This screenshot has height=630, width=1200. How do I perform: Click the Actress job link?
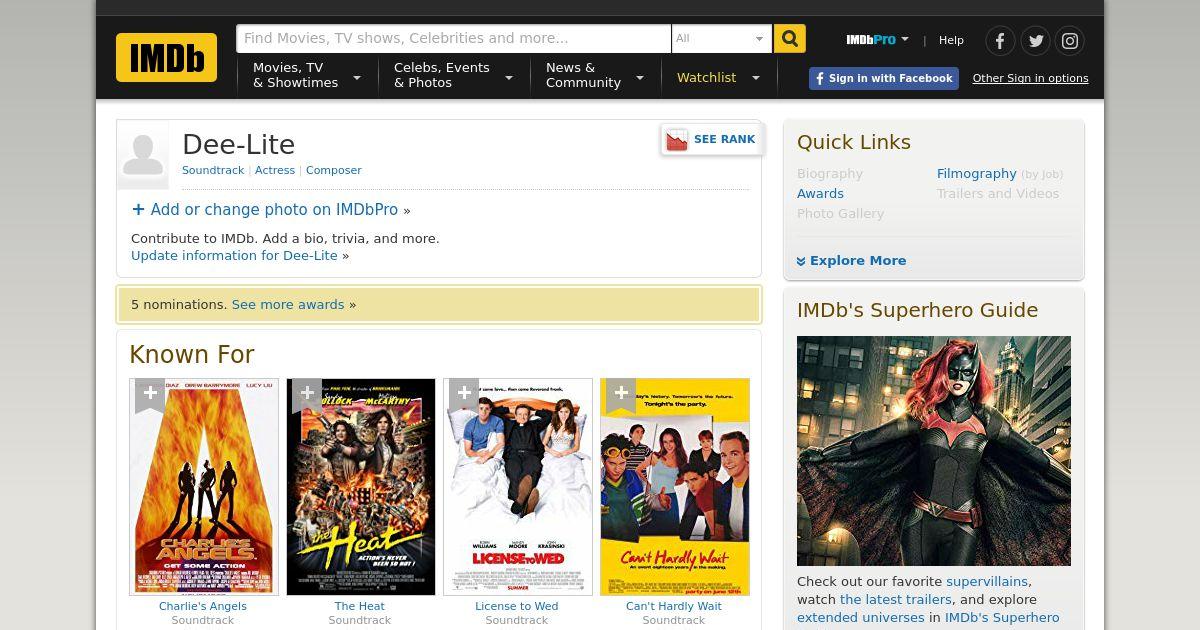275,170
